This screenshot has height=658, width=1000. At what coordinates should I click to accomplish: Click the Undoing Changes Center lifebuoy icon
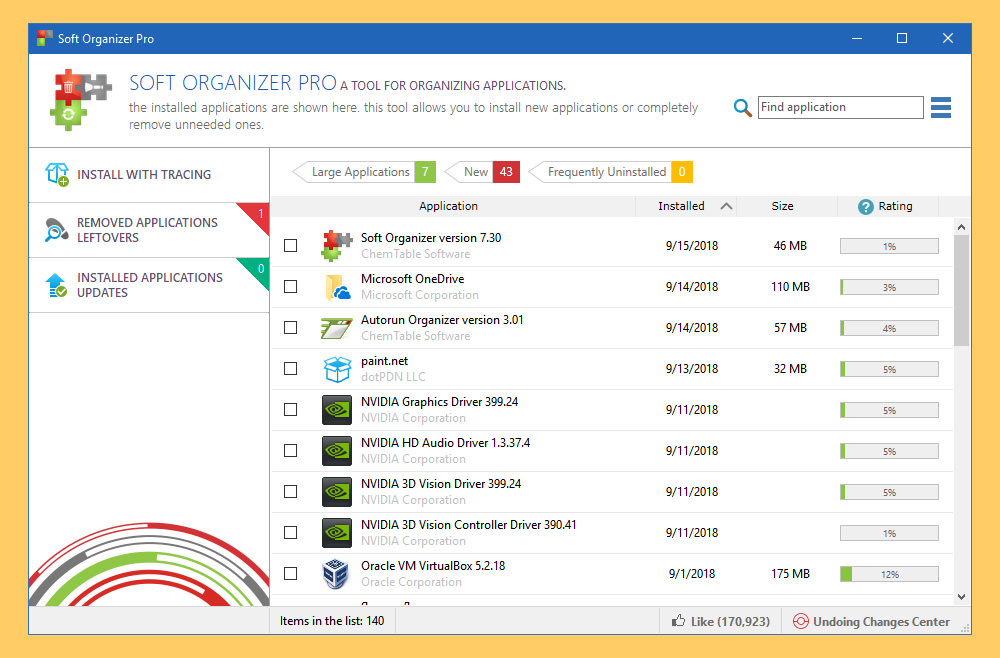[x=800, y=621]
